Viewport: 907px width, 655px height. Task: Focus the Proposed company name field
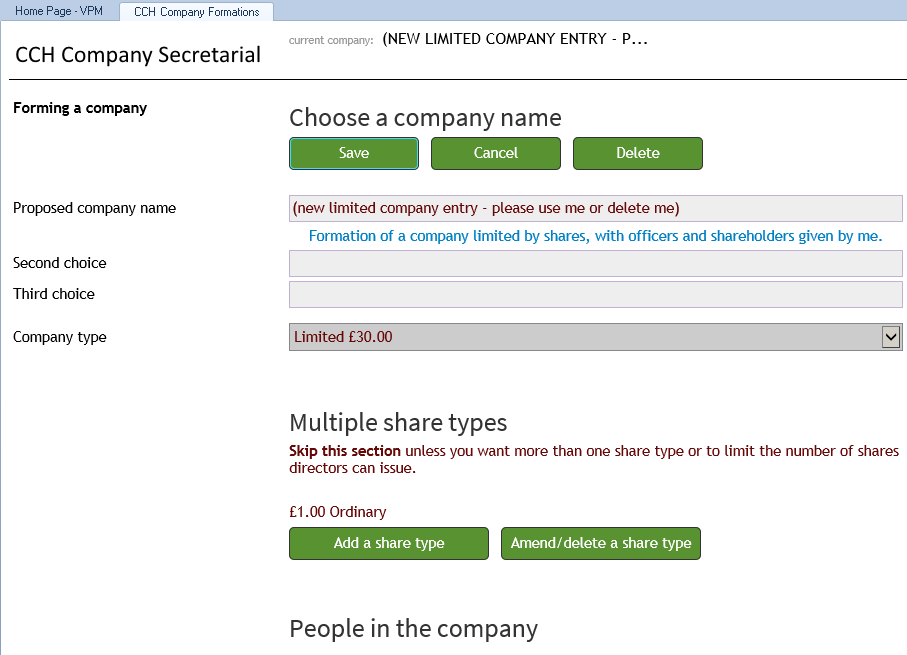pos(595,208)
